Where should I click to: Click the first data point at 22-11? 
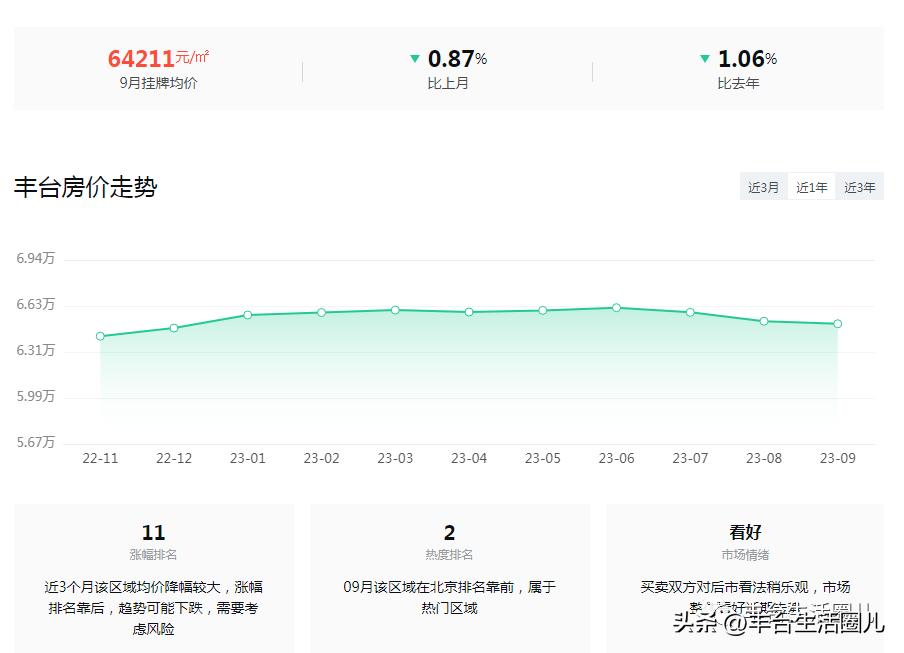pyautogui.click(x=99, y=336)
